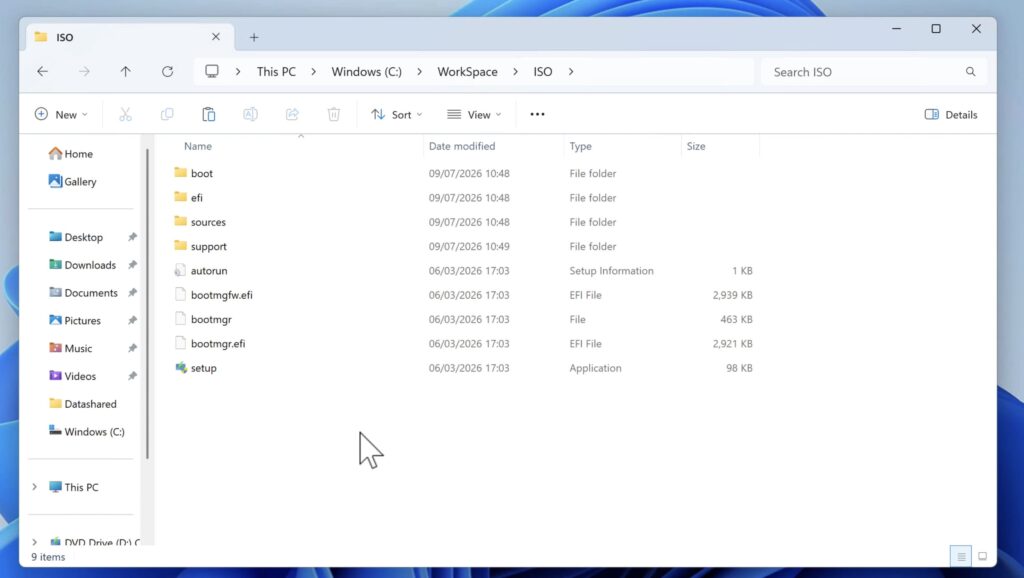
Task: Open Gallery in the sidebar
Action: pos(72,182)
